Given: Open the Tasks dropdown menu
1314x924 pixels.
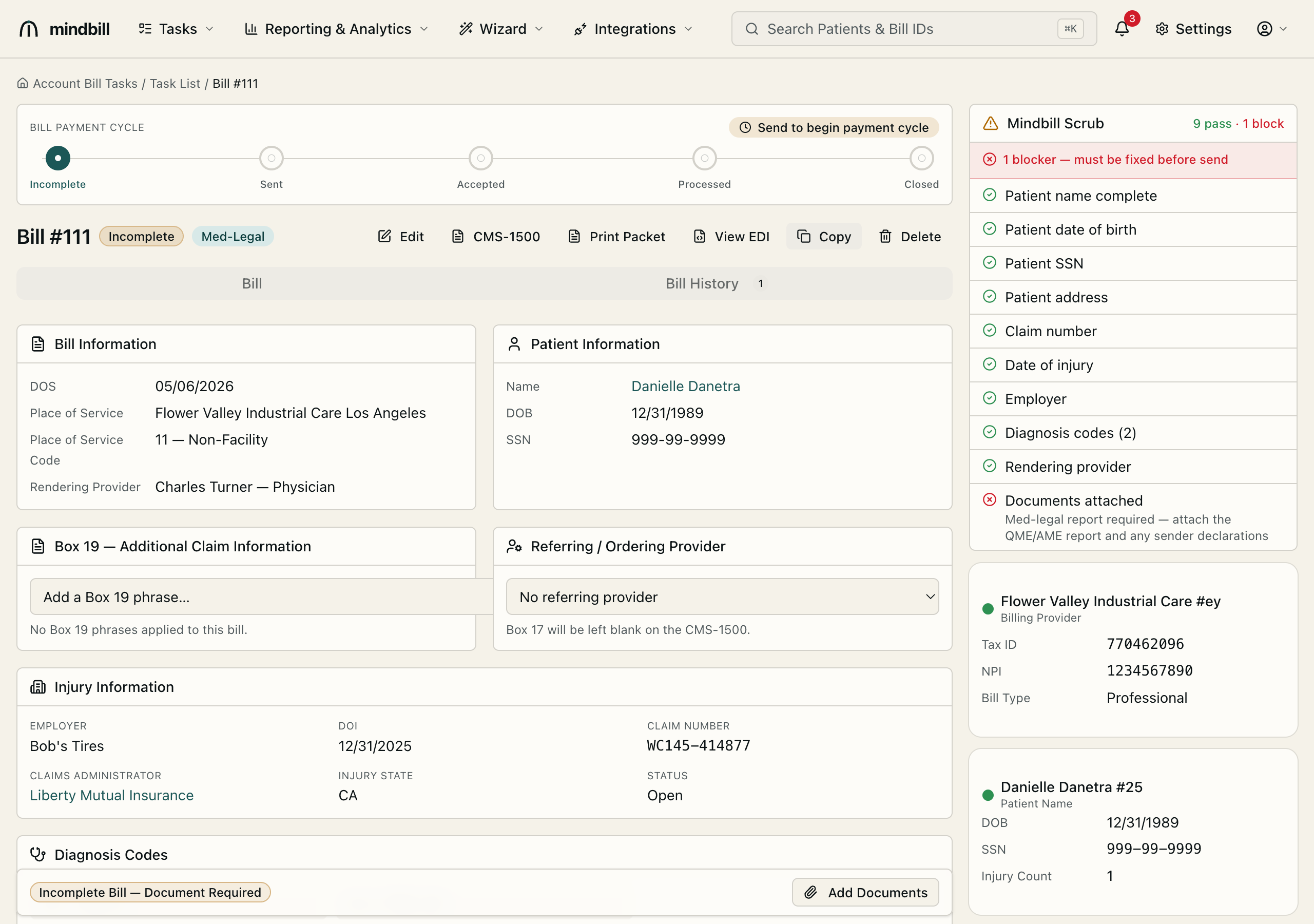Looking at the screenshot, I should point(176,29).
